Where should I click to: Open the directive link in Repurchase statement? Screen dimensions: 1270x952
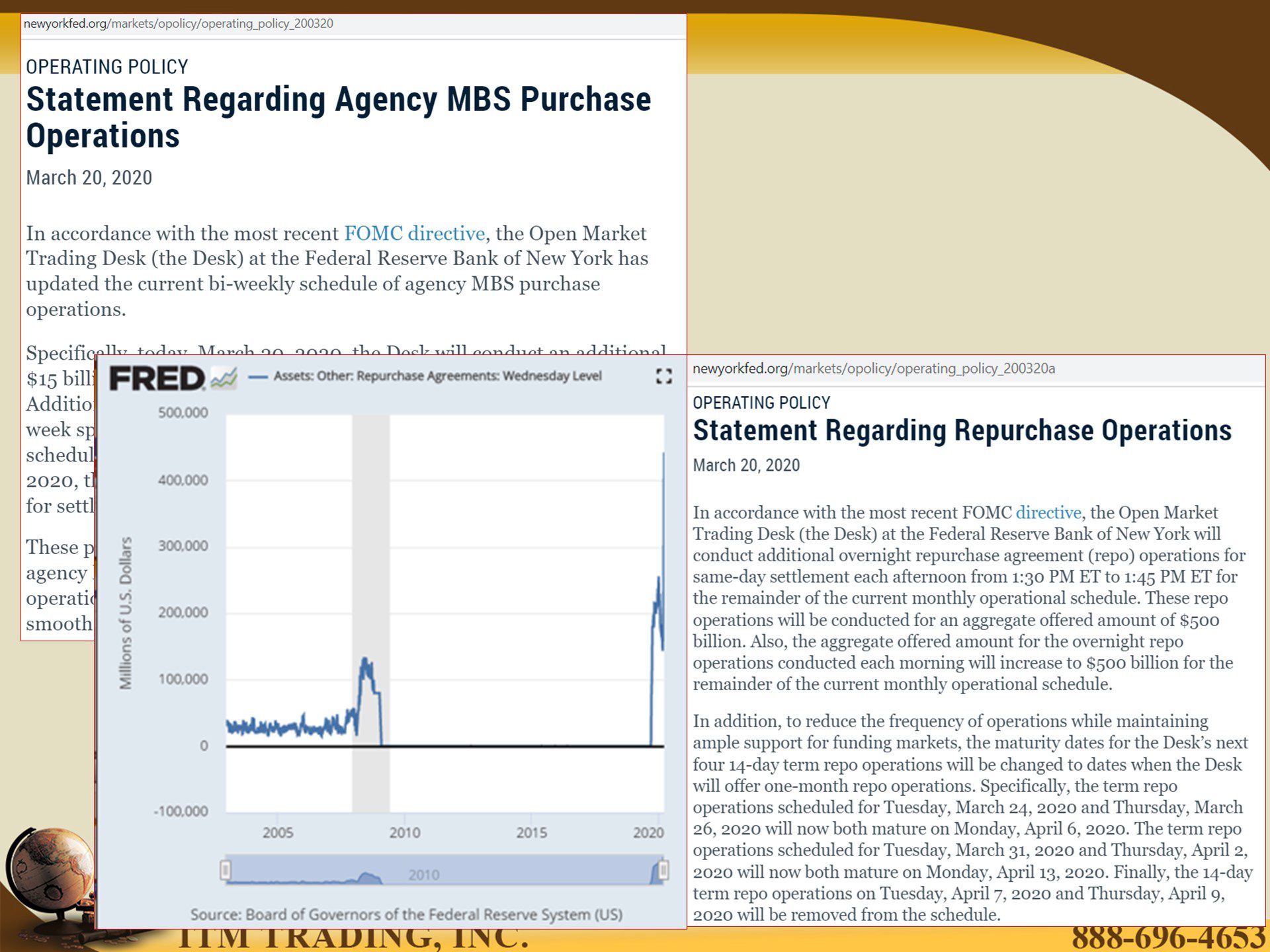pyautogui.click(x=1048, y=512)
